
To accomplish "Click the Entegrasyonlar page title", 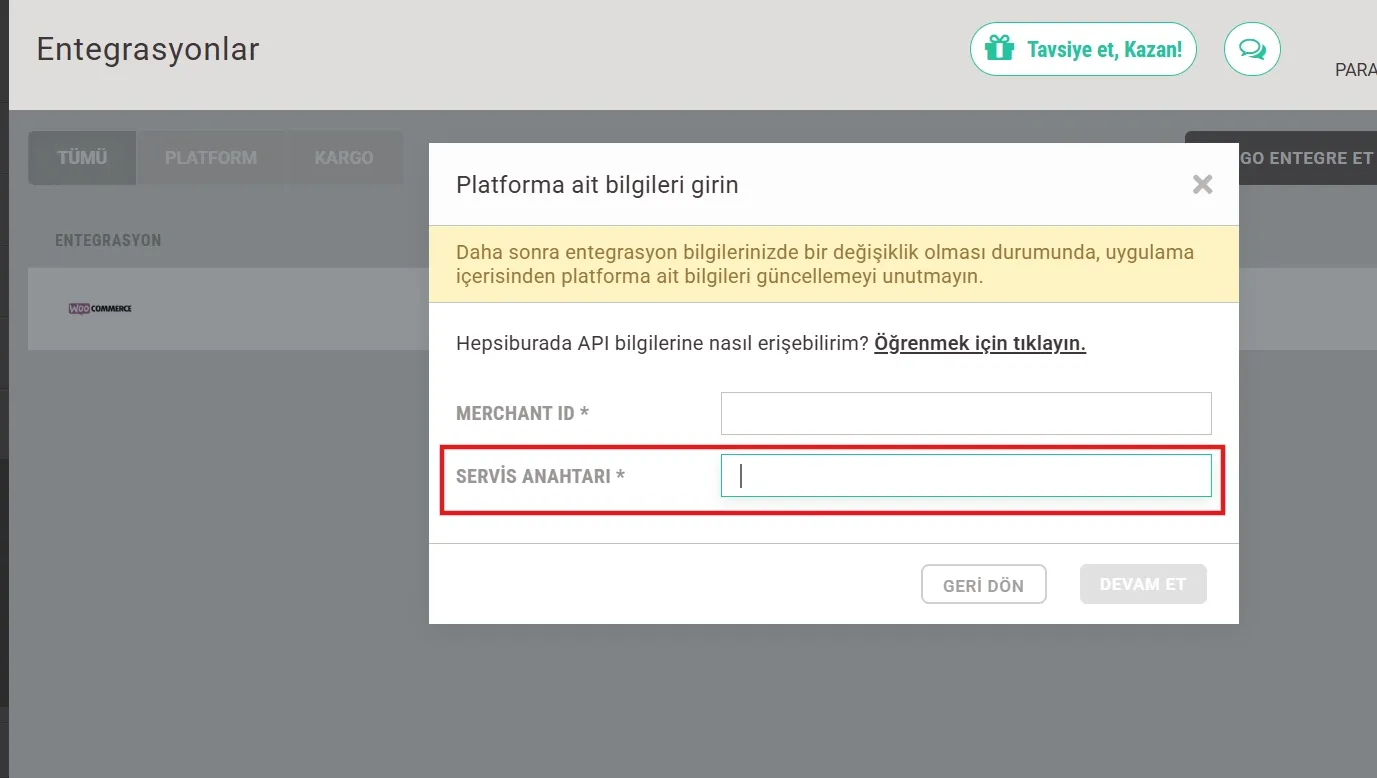I will (148, 49).
